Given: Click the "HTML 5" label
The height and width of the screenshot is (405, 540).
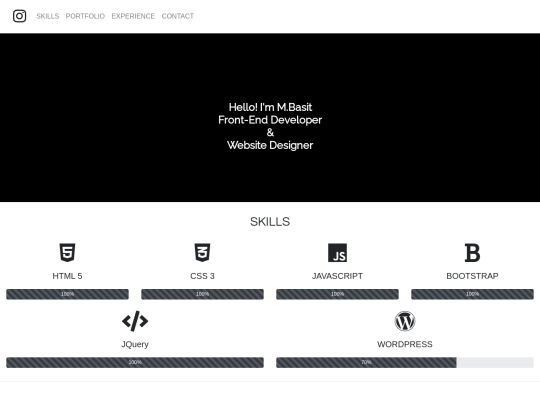Looking at the screenshot, I should coord(68,276).
